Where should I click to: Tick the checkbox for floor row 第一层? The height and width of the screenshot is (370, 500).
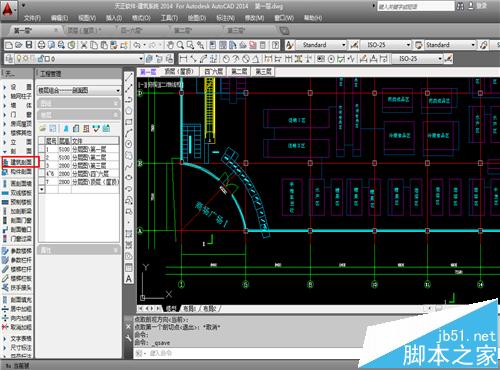tap(42, 149)
